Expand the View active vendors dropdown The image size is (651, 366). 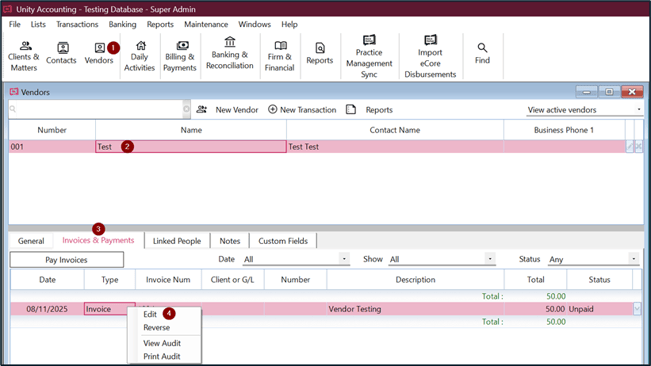(639, 110)
